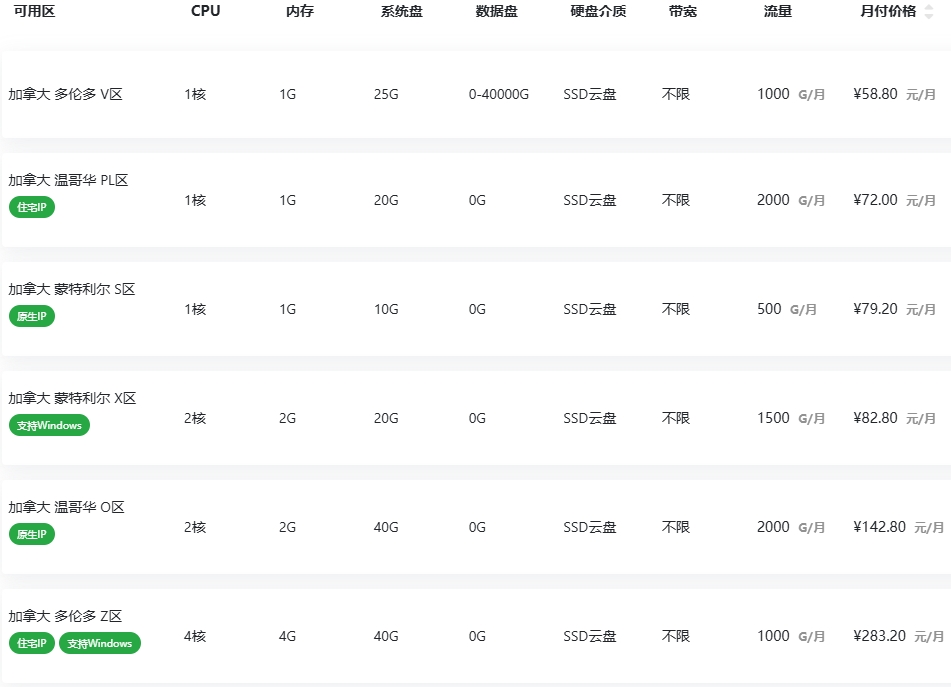Click the 住宅IP badge on 多伦多 Z区
Viewport: 951px width, 687px height.
(32, 643)
